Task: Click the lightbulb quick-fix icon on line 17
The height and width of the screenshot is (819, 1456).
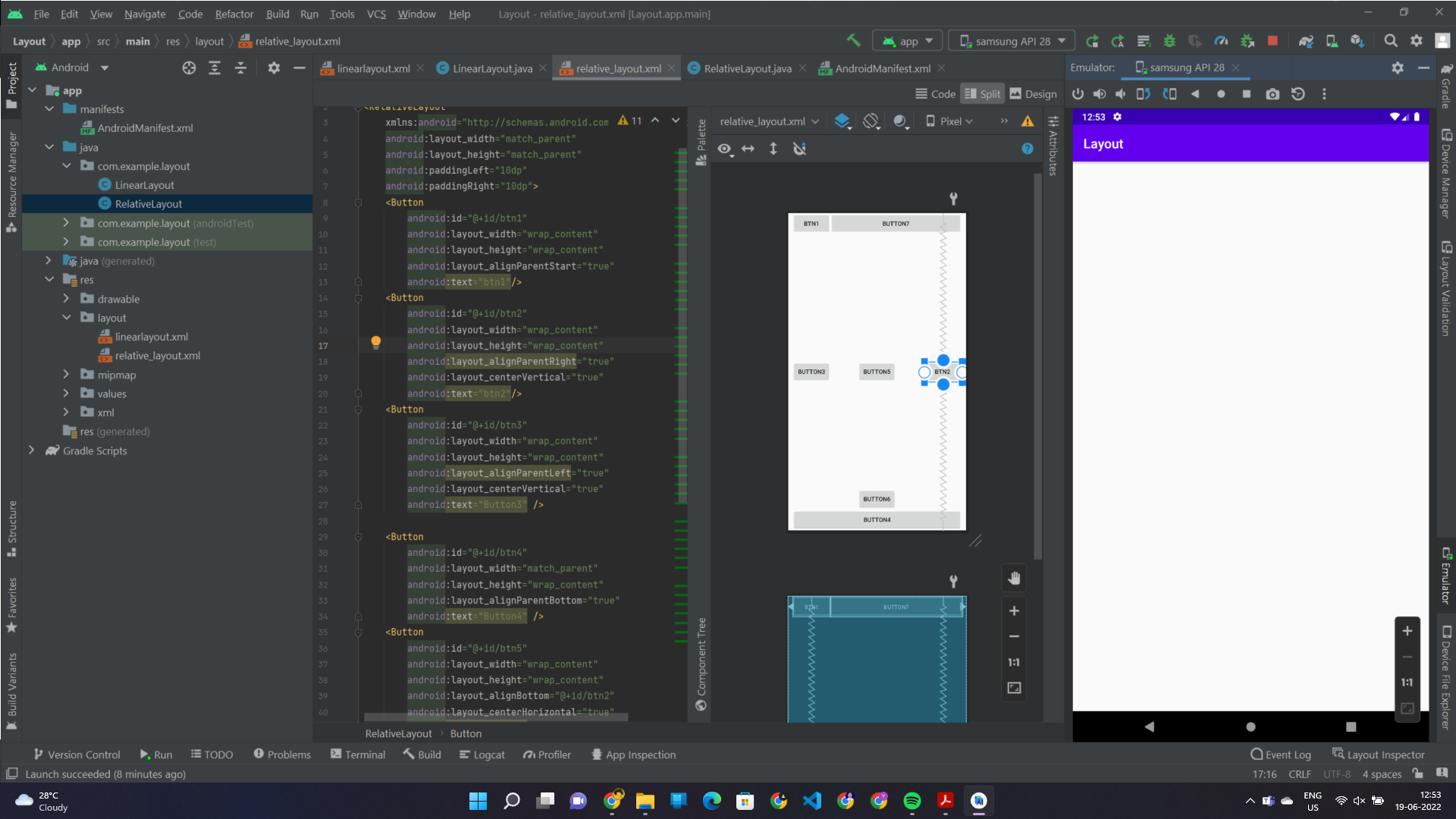Action: pyautogui.click(x=375, y=343)
